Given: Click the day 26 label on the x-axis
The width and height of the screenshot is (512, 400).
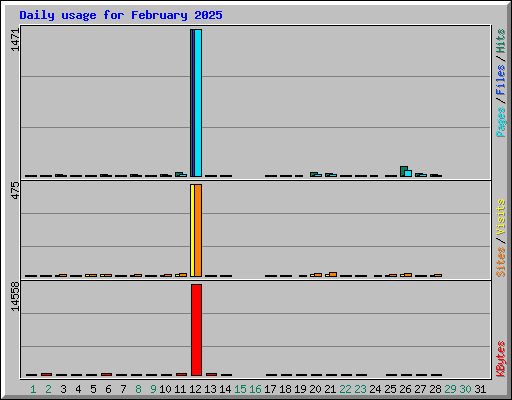Looking at the screenshot, I should pos(405,389).
